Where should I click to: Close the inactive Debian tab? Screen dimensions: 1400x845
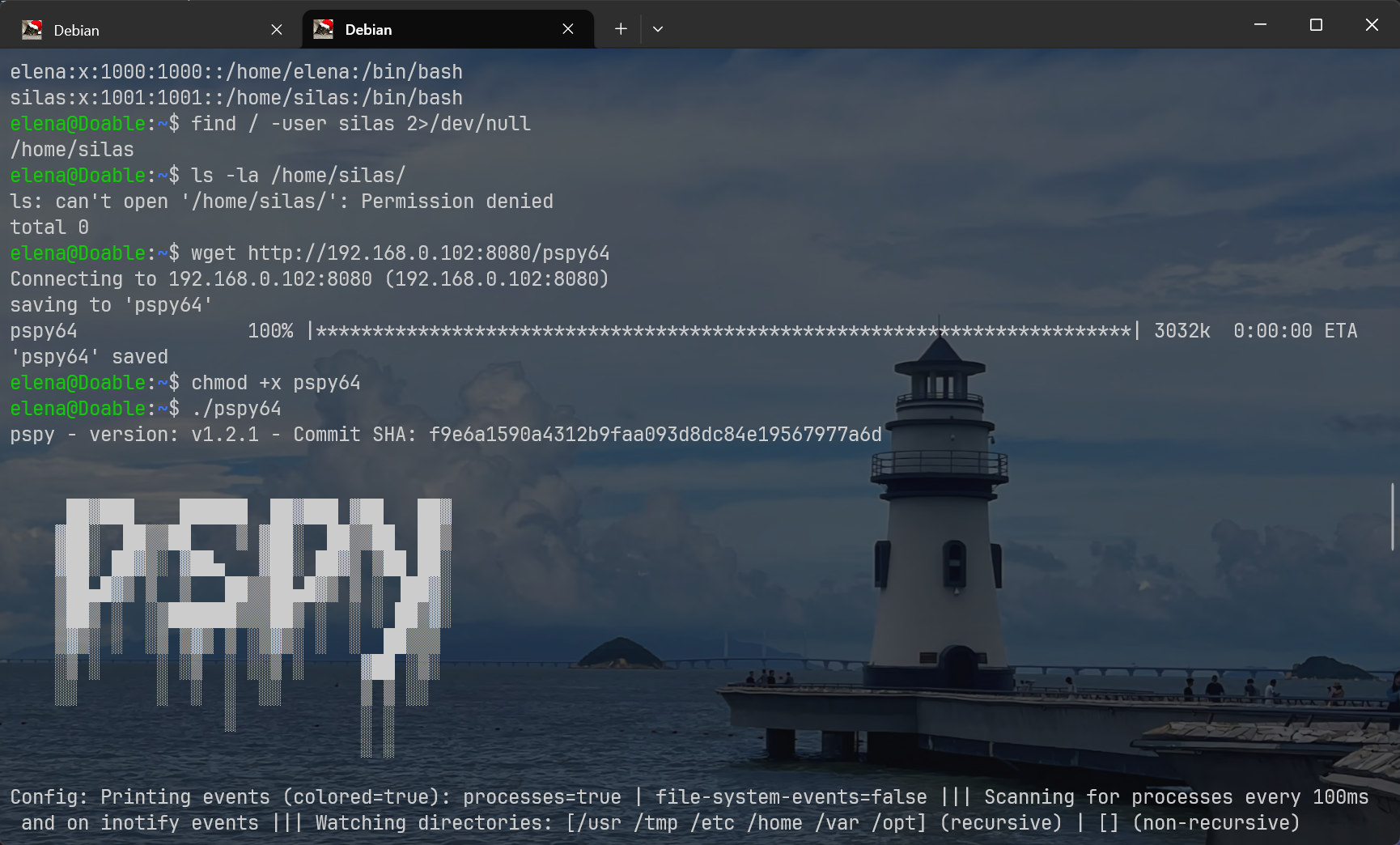[277, 30]
